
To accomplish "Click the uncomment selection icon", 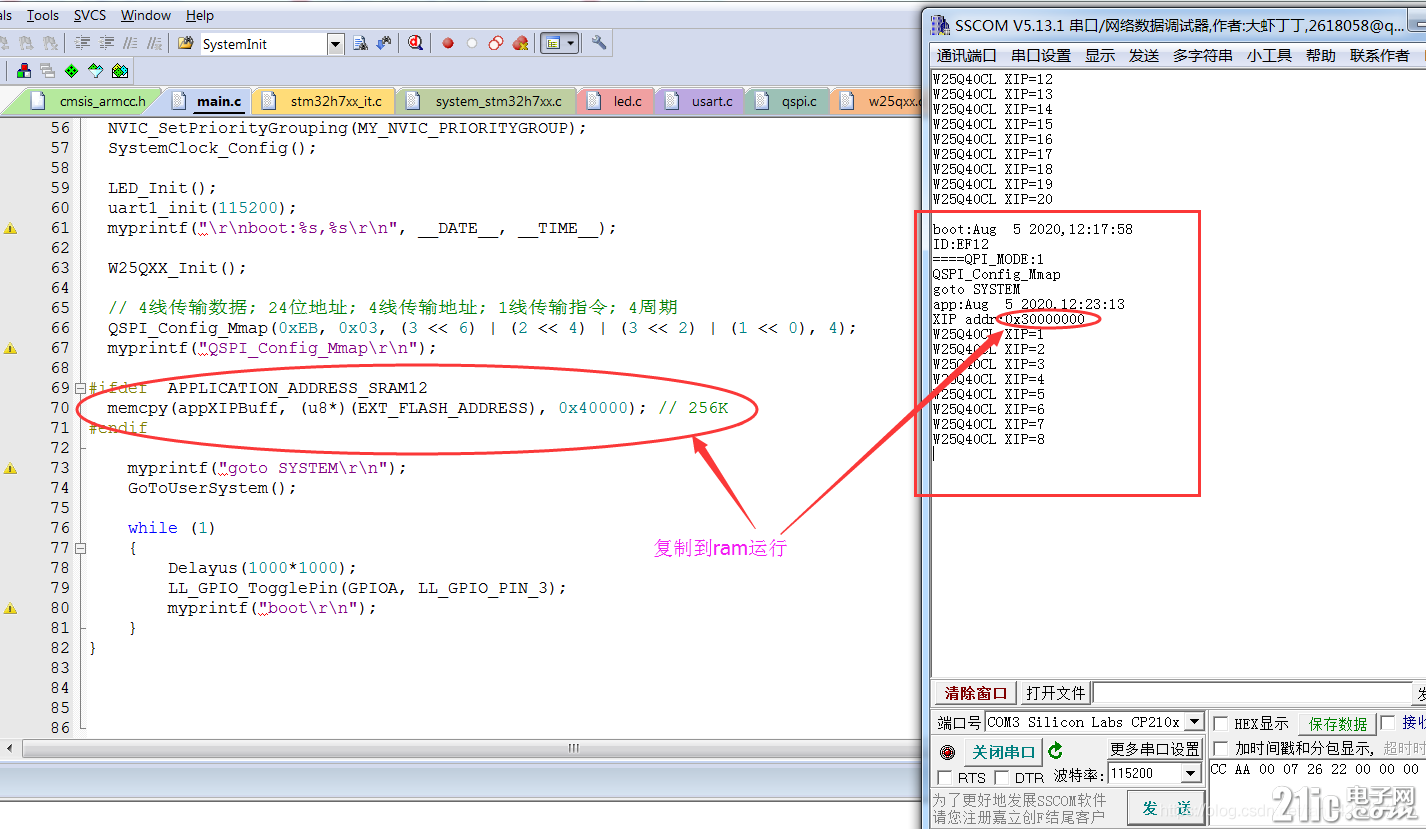I will coord(155,43).
